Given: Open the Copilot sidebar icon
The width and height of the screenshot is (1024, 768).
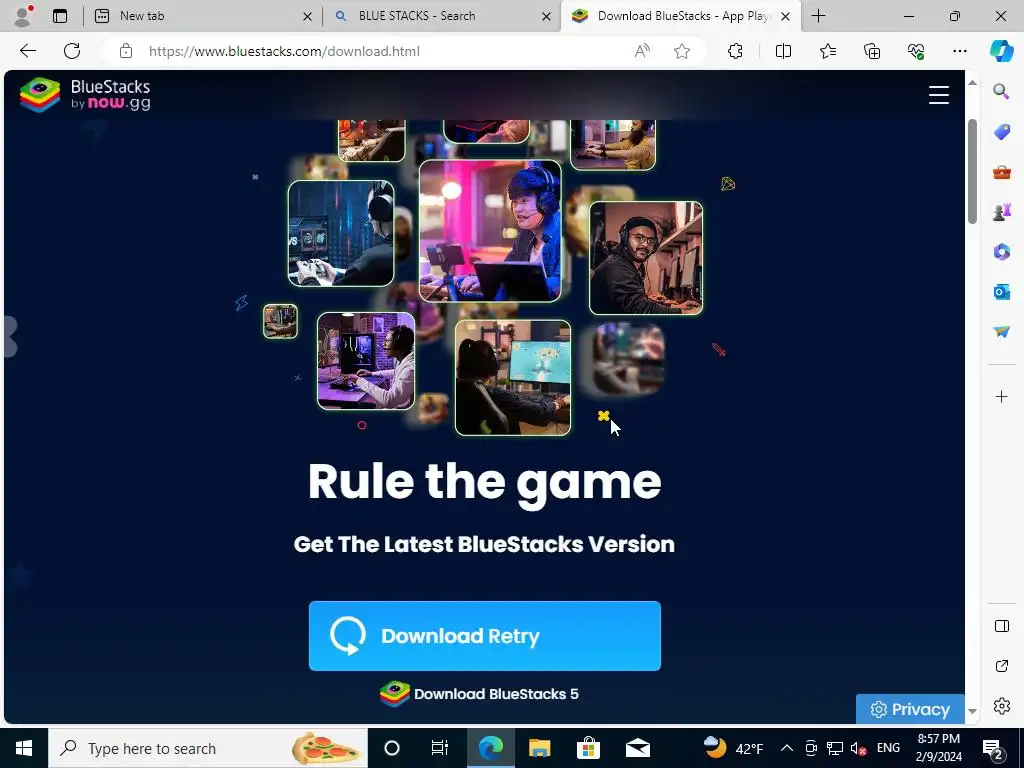Looking at the screenshot, I should point(1001,51).
